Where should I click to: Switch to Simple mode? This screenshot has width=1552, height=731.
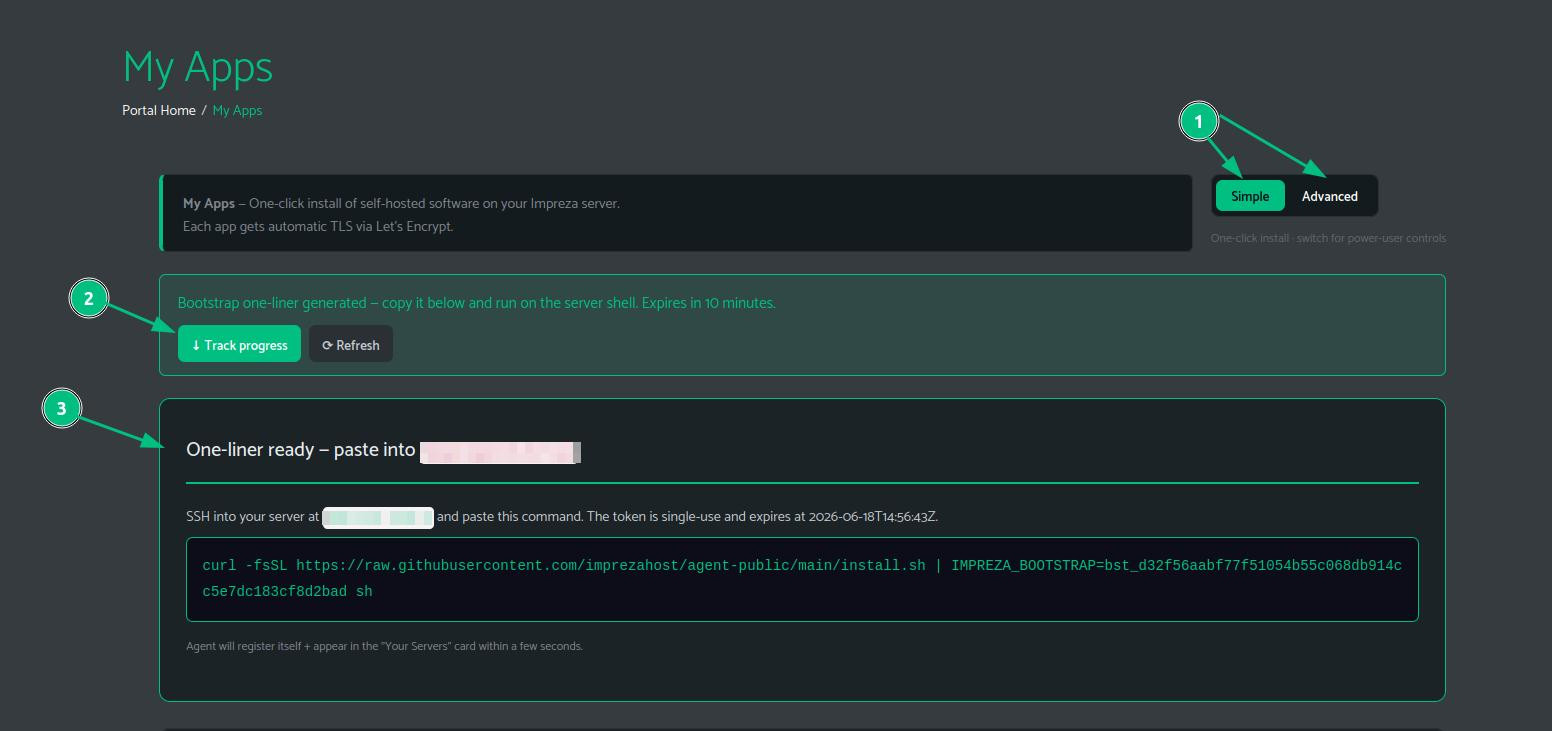pyautogui.click(x=1249, y=196)
